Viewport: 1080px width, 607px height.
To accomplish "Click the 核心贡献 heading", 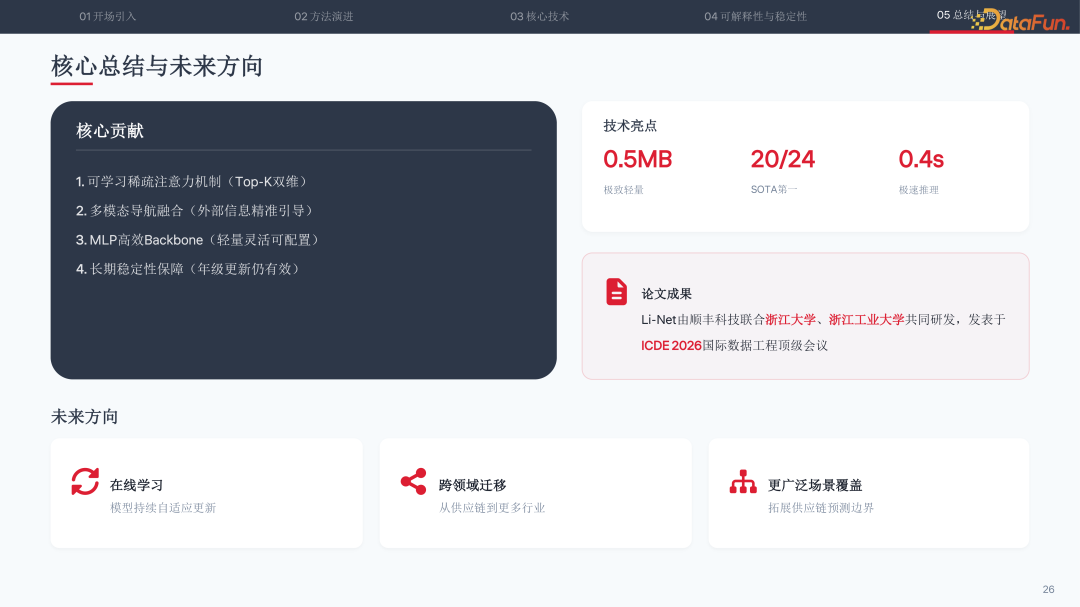I will [x=110, y=130].
